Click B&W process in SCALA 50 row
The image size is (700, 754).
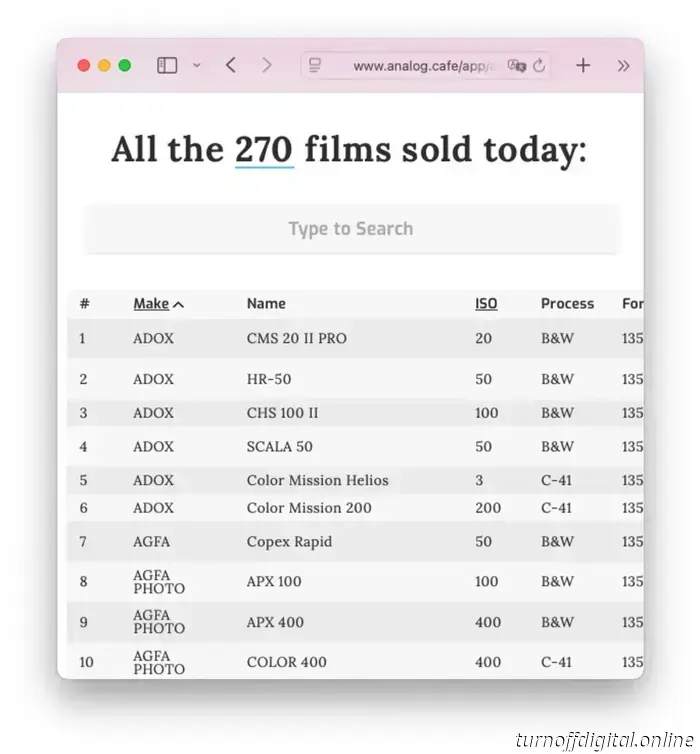tap(557, 447)
